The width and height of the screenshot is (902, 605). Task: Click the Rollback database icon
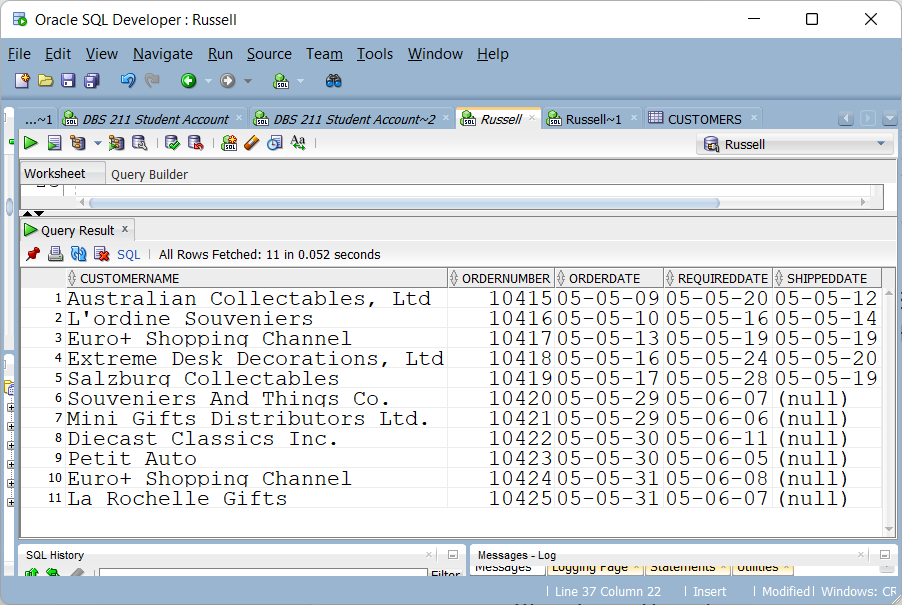point(196,144)
